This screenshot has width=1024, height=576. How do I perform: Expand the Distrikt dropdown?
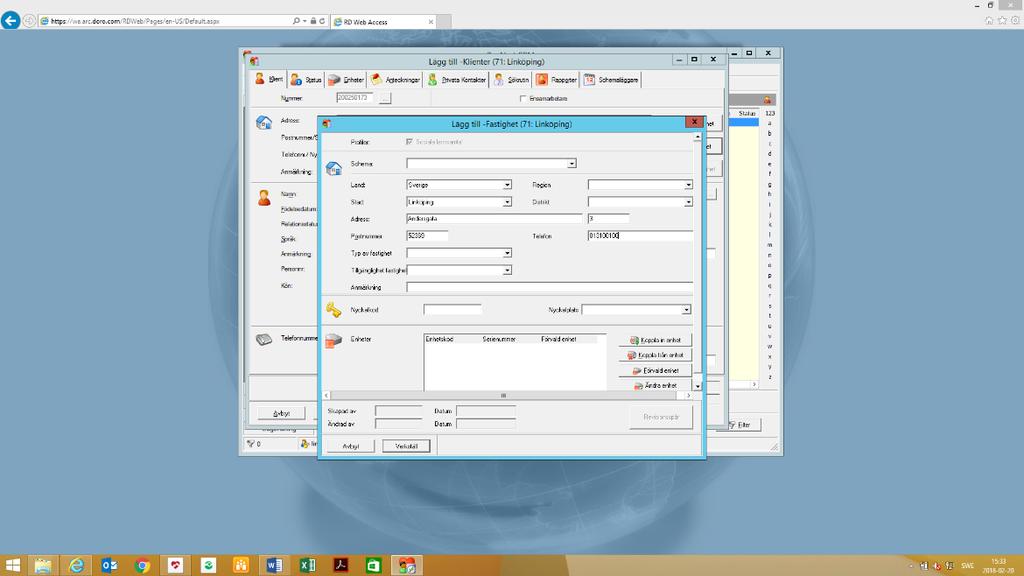tap(688, 202)
